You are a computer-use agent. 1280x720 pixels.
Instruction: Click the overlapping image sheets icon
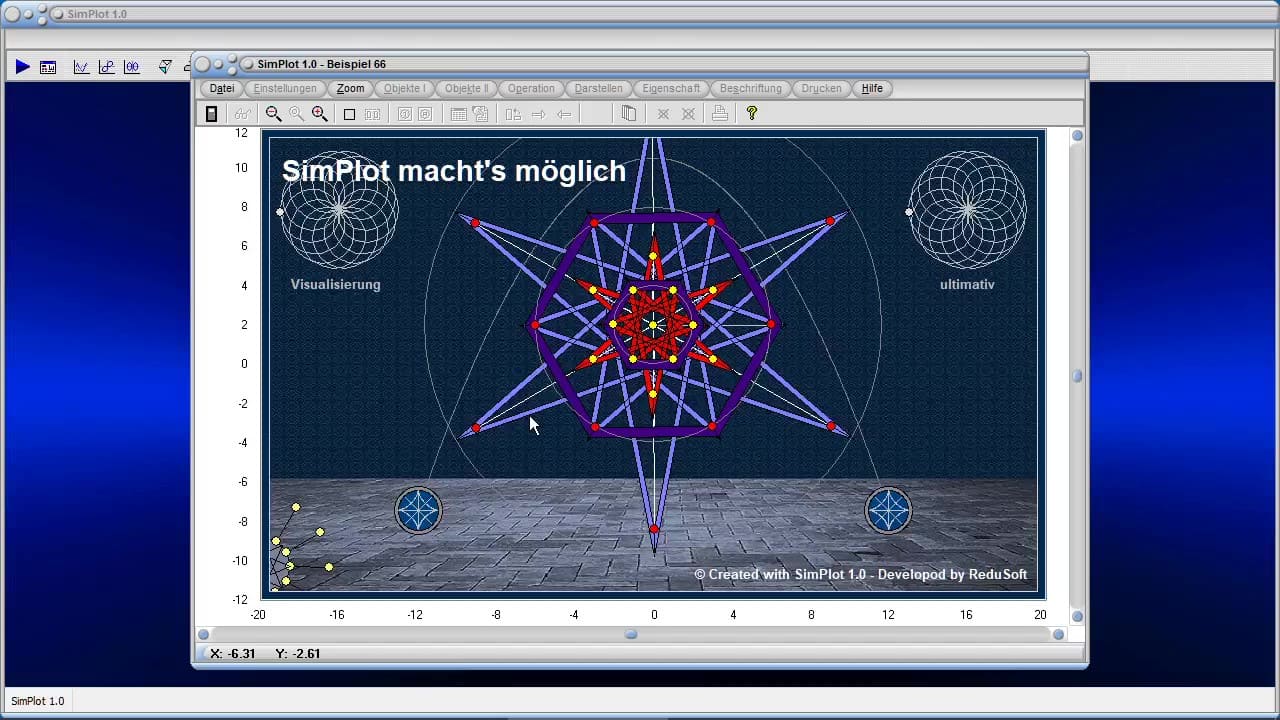[480, 114]
